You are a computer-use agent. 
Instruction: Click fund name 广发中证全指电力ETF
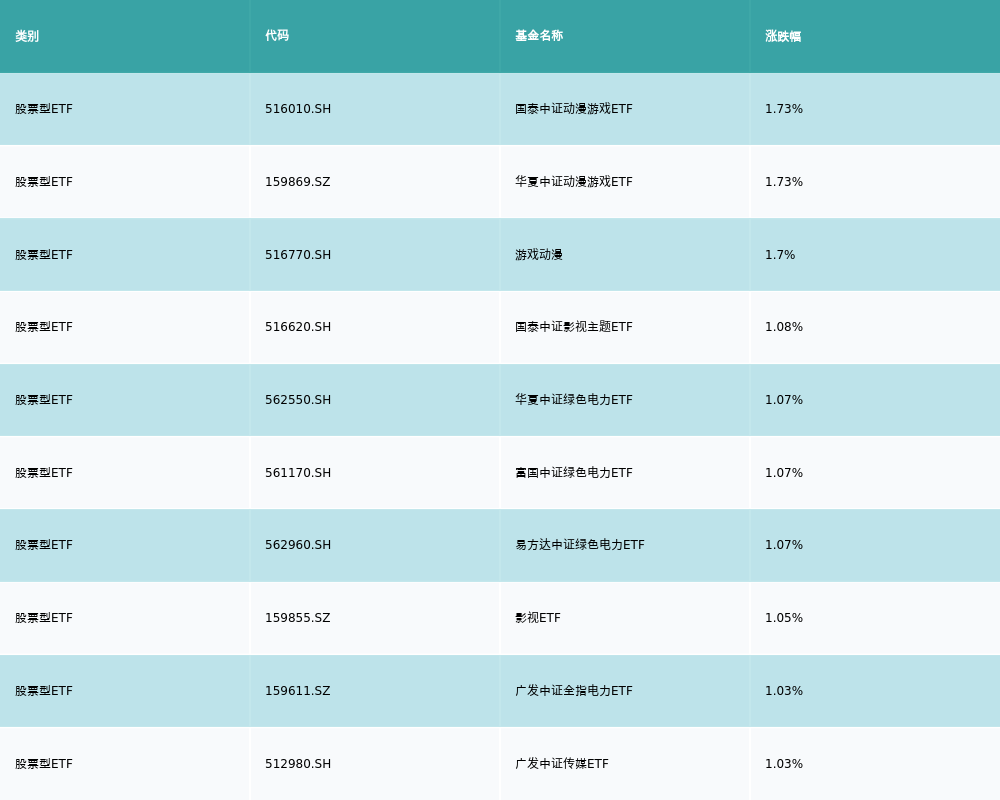(574, 691)
